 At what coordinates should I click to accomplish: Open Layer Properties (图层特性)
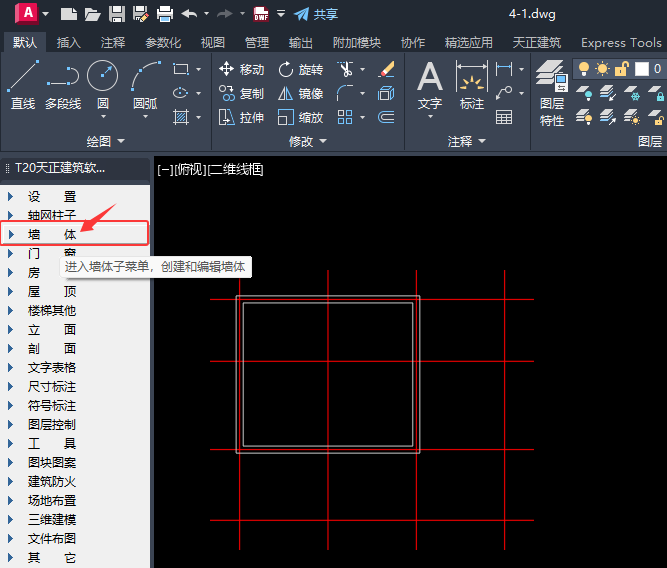click(552, 93)
